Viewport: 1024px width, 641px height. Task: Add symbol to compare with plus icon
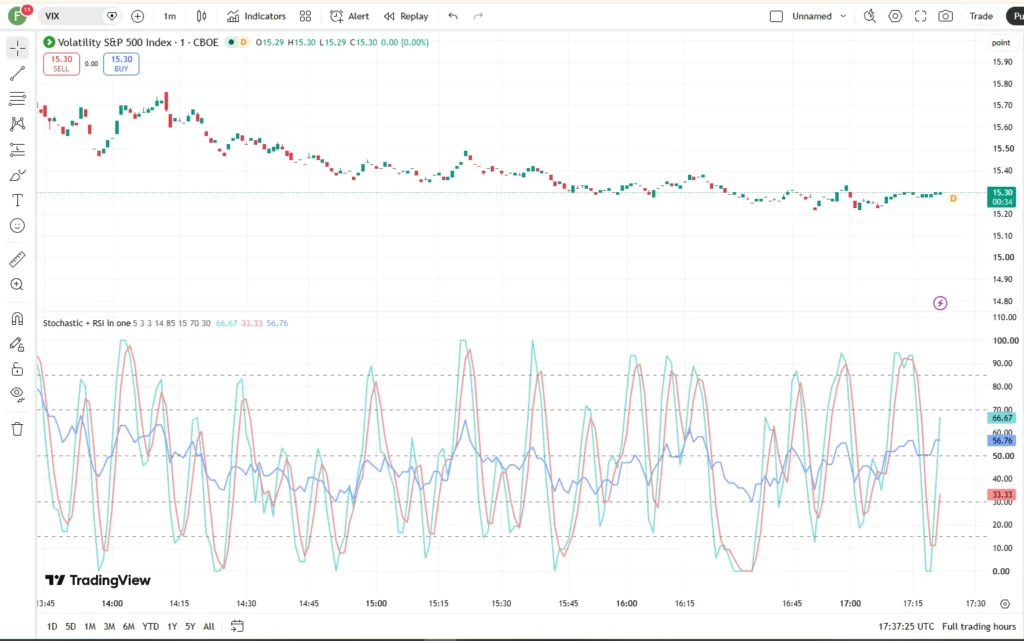[x=137, y=16]
